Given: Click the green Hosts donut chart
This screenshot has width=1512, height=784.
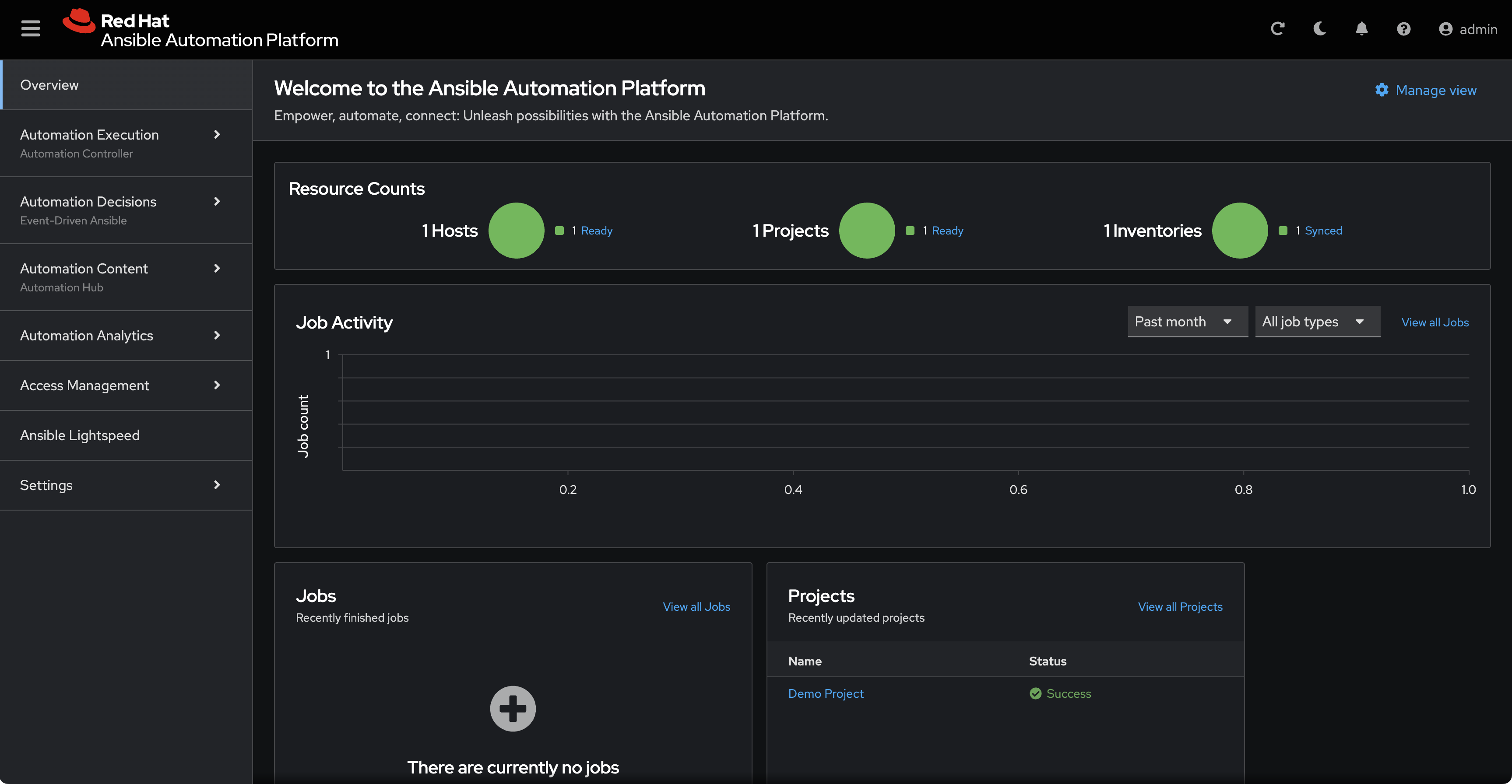Looking at the screenshot, I should point(516,231).
